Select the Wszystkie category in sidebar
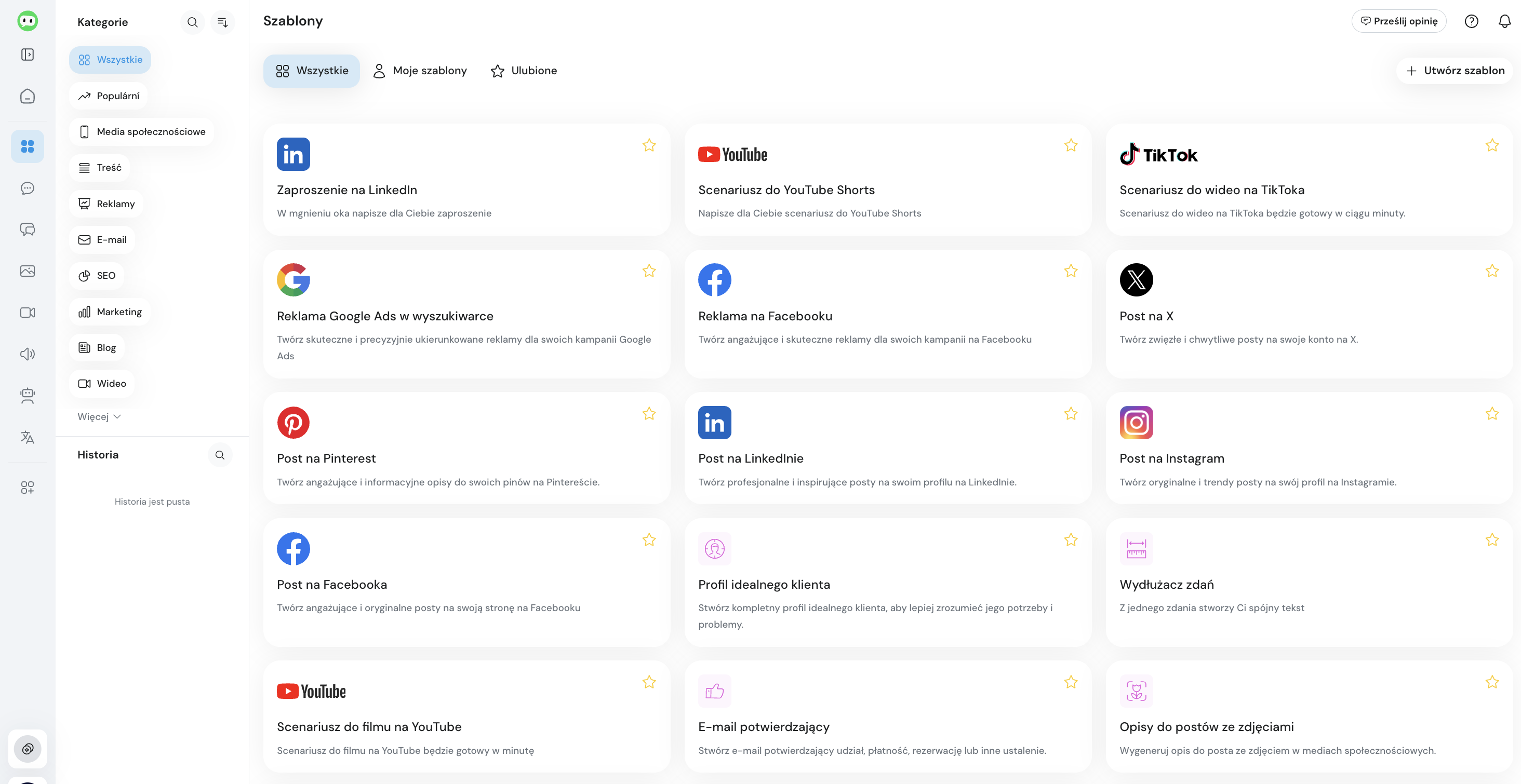The image size is (1521, 784). point(110,60)
